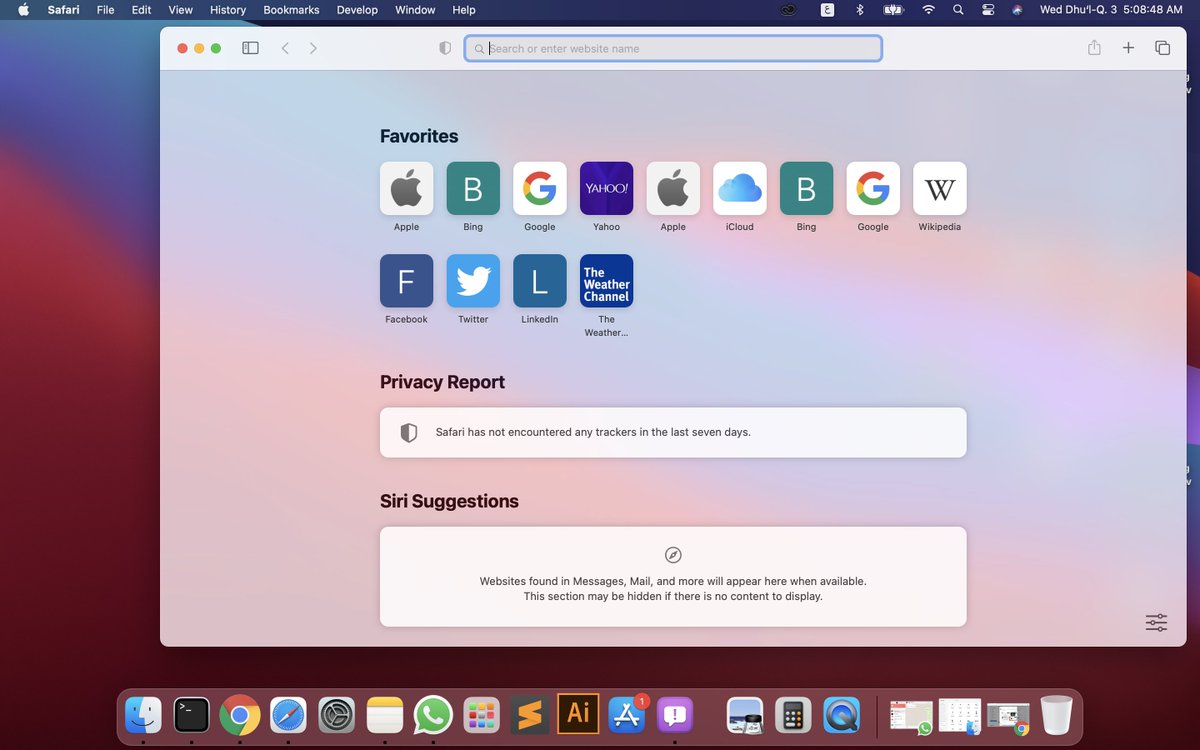Open Calculator from the Dock
The width and height of the screenshot is (1200, 750).
click(x=793, y=715)
